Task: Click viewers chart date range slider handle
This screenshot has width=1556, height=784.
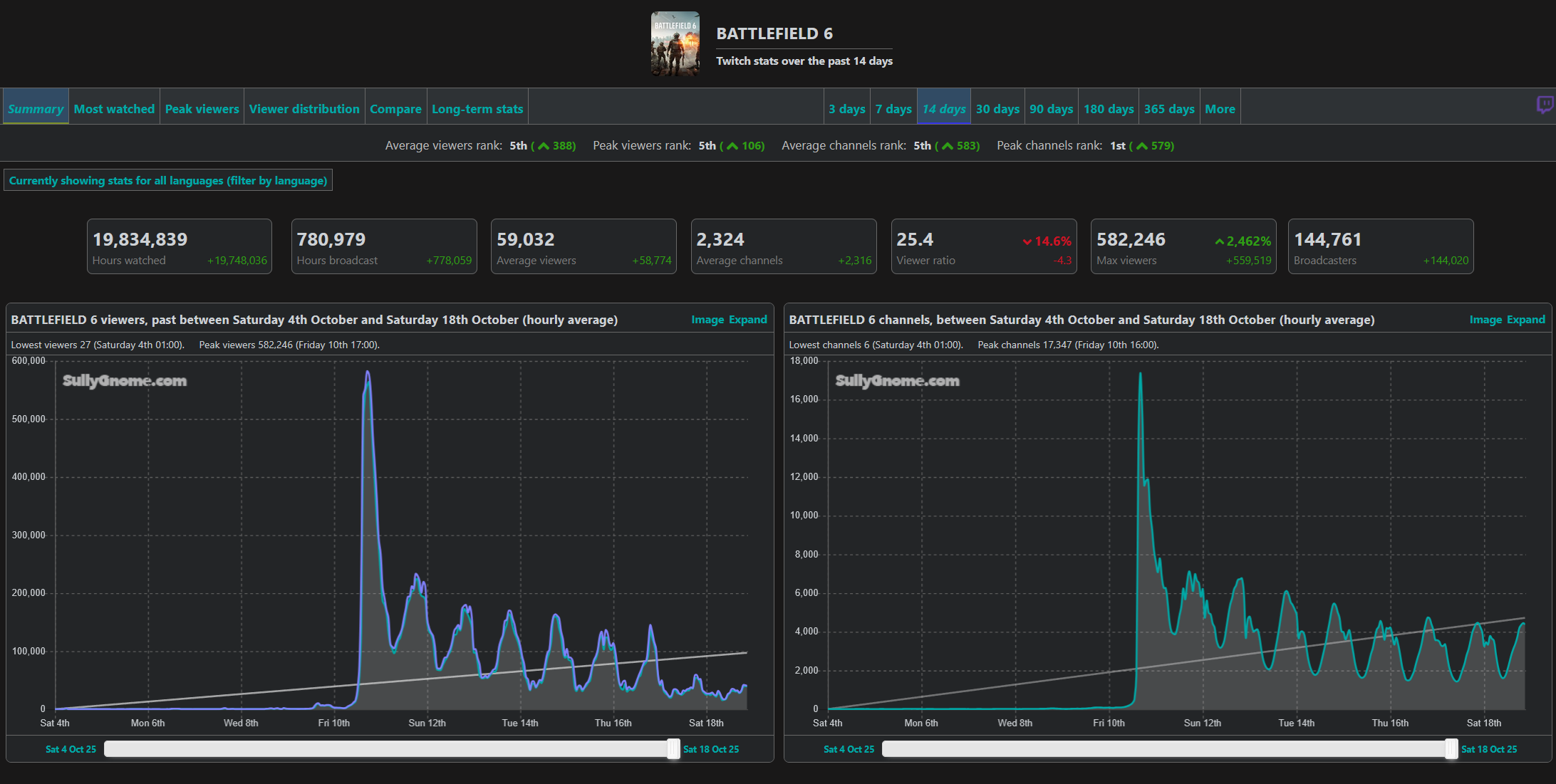Action: (673, 749)
